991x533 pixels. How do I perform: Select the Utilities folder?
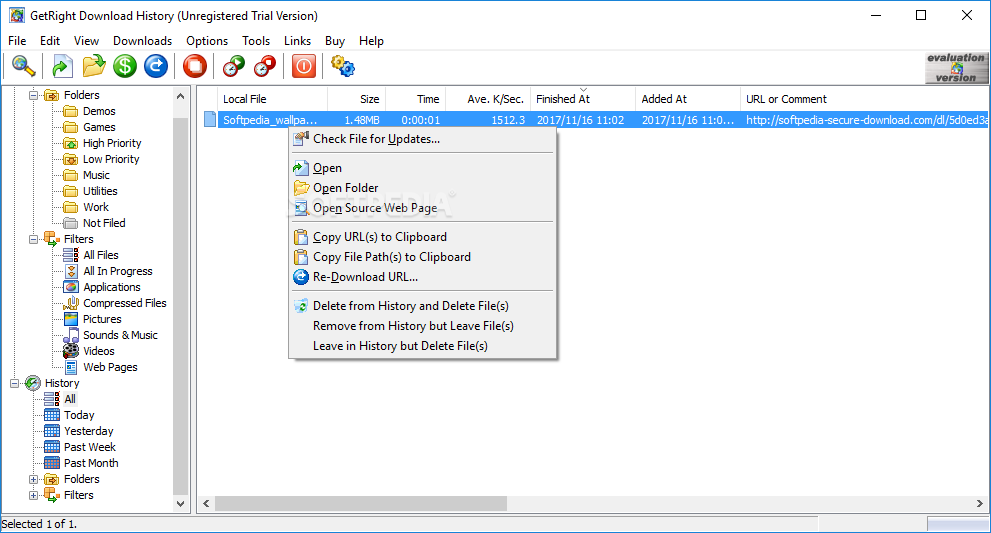(100, 191)
